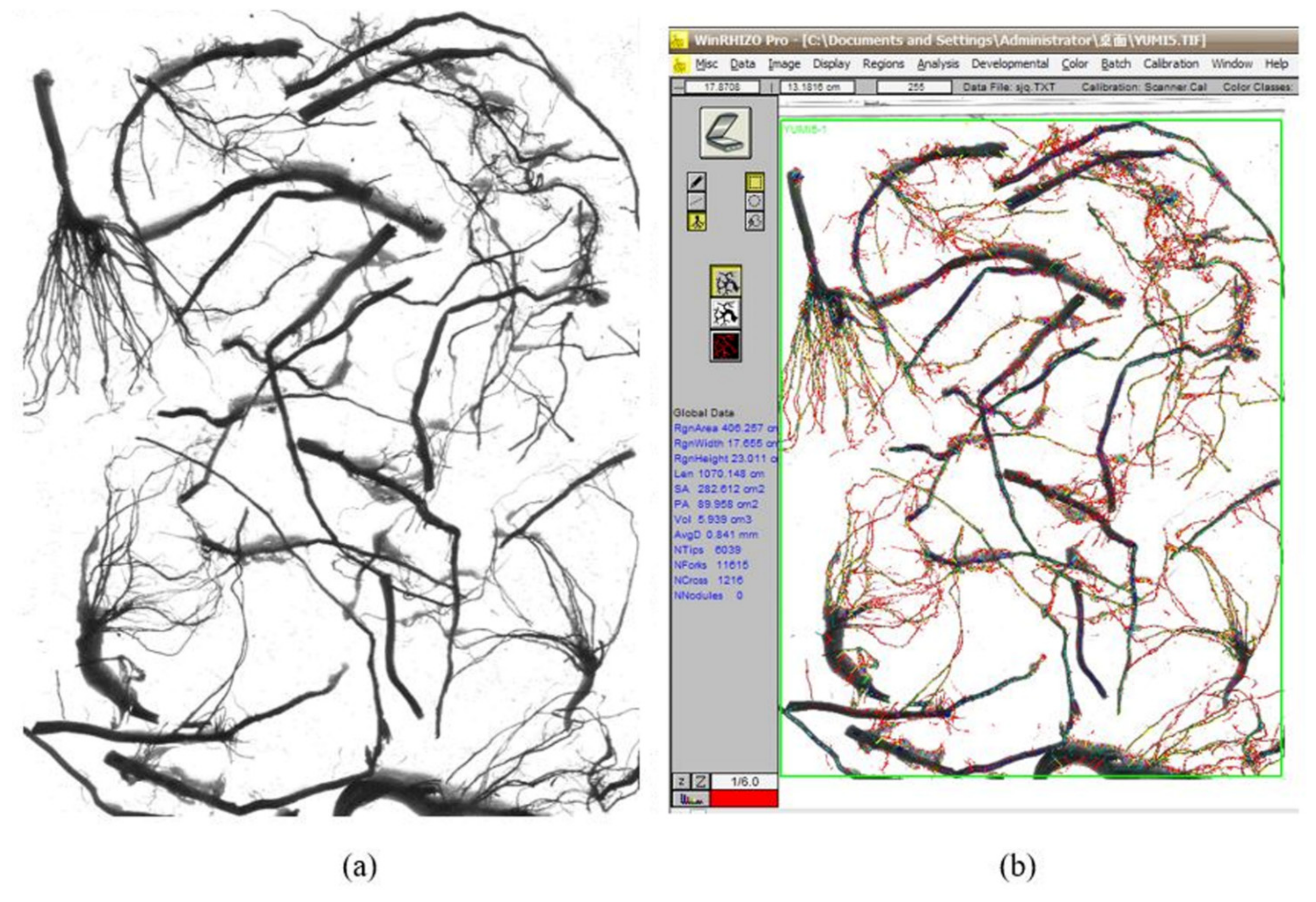Select the circular region tool
Screen dimensions: 1316x902
pos(754,201)
